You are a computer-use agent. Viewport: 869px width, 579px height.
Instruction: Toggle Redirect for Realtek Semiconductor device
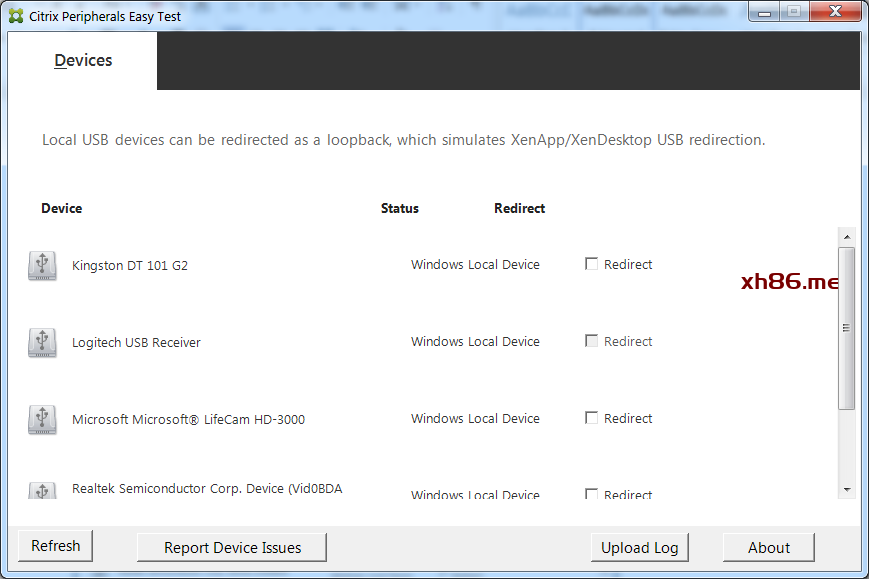tap(591, 493)
